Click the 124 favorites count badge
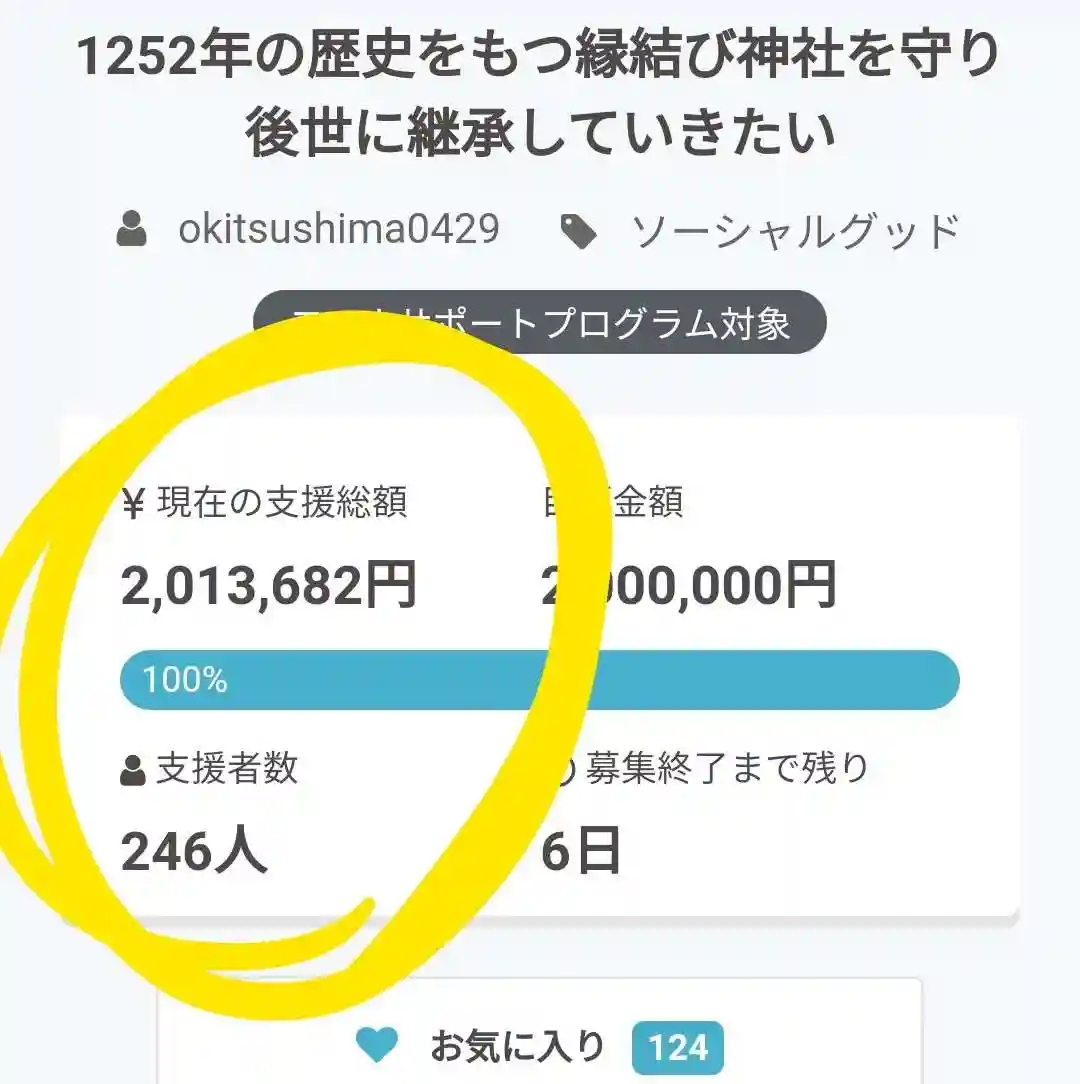Viewport: 1080px width, 1084px height. (677, 1048)
